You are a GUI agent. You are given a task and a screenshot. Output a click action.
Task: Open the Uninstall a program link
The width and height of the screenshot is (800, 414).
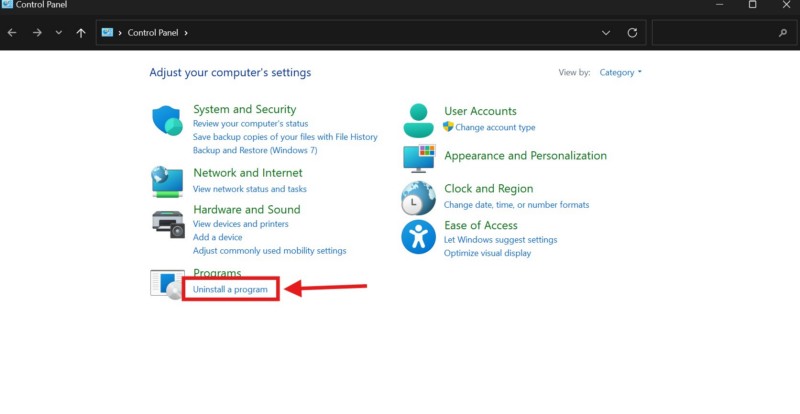[x=230, y=289]
